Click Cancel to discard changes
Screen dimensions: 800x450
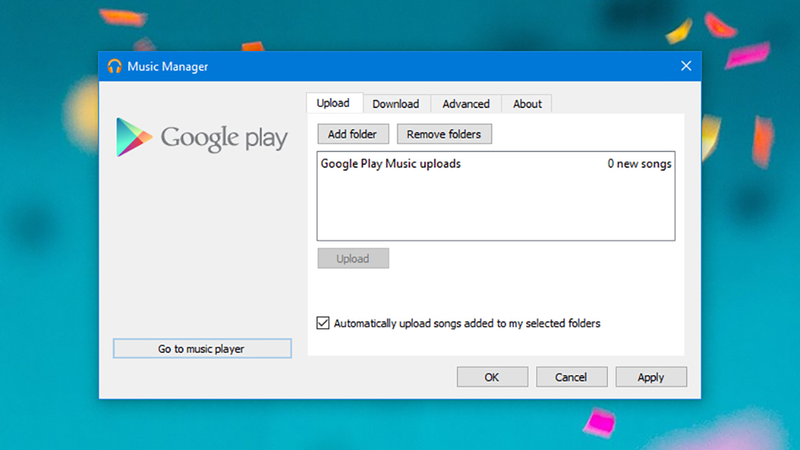571,377
